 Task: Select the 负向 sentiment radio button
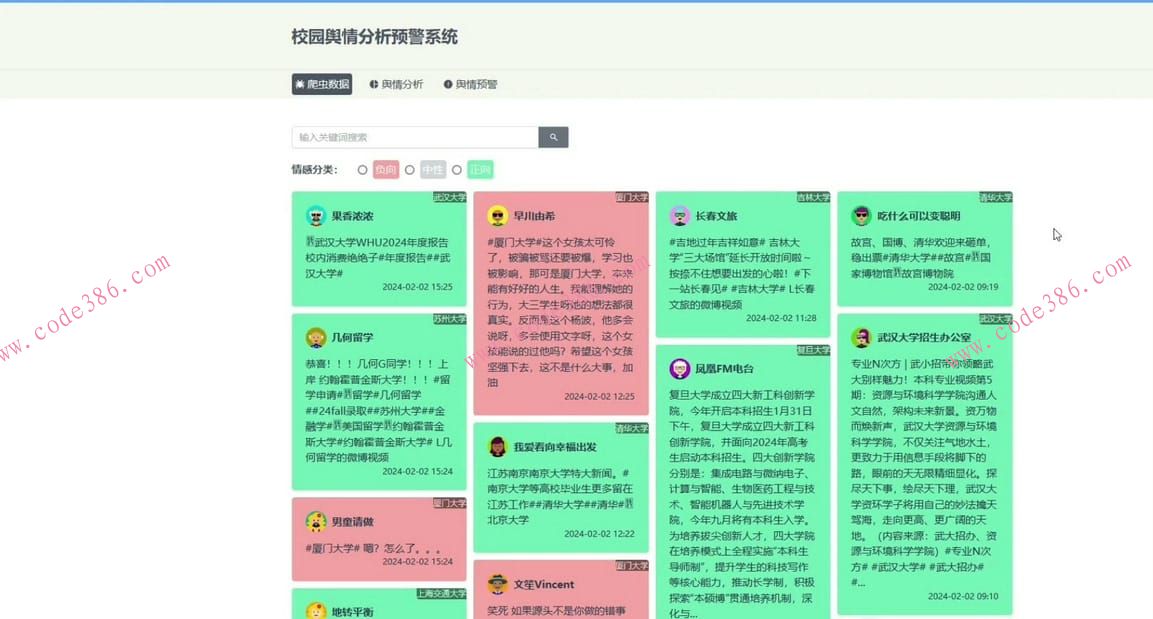362,169
